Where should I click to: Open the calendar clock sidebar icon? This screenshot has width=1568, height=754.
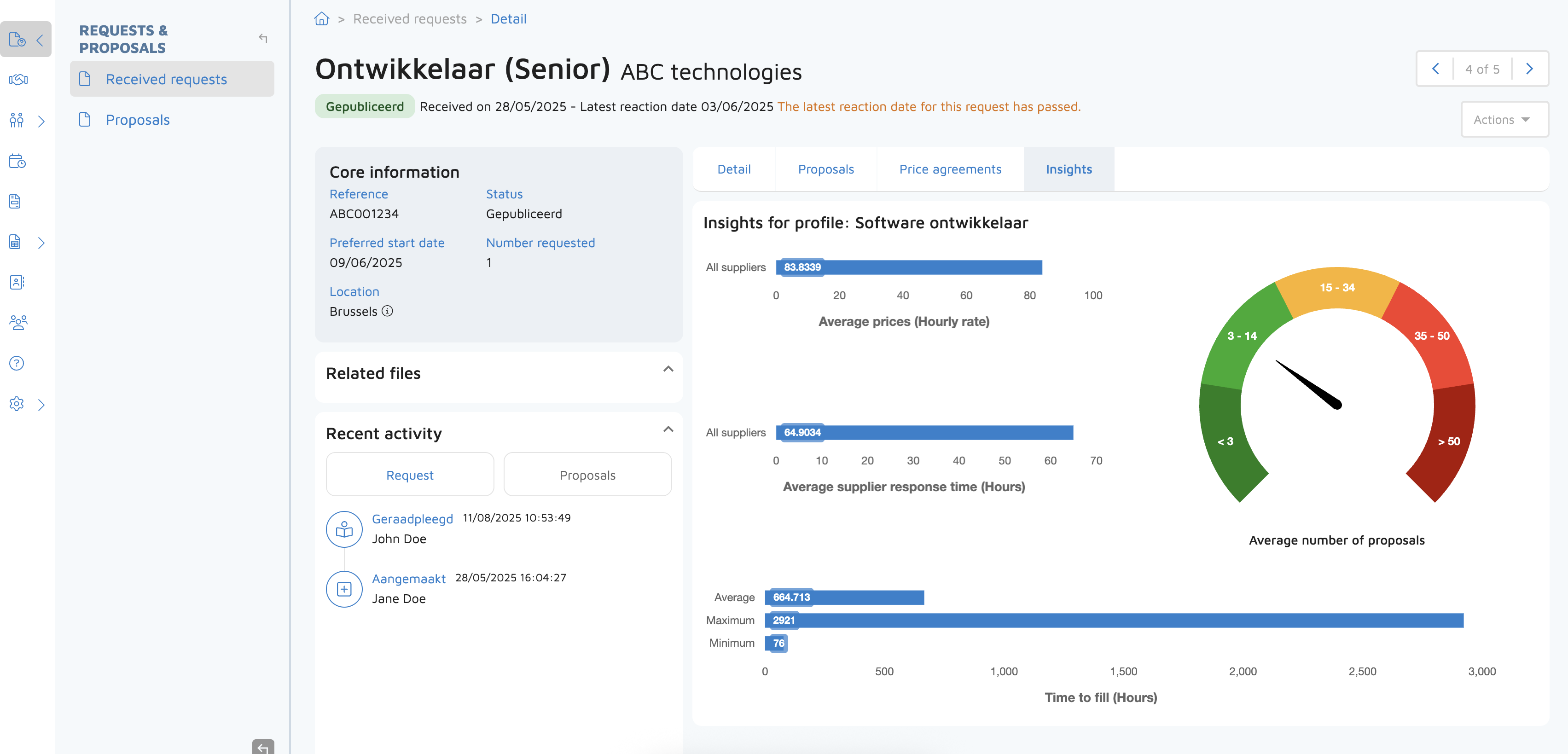click(x=17, y=161)
